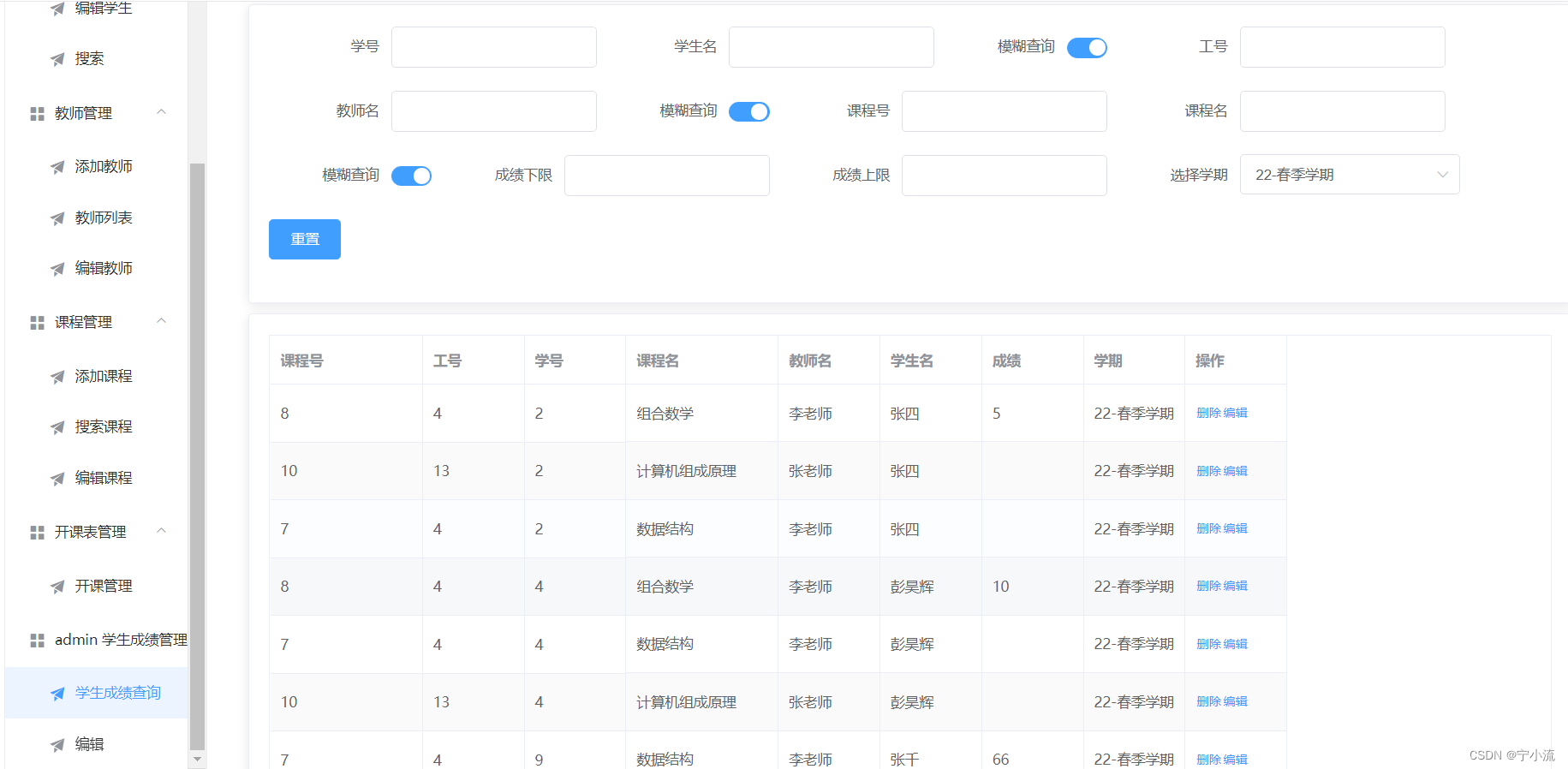This screenshot has height=769, width=1568.
Task: Focus the 课程号 input field
Action: (1005, 111)
